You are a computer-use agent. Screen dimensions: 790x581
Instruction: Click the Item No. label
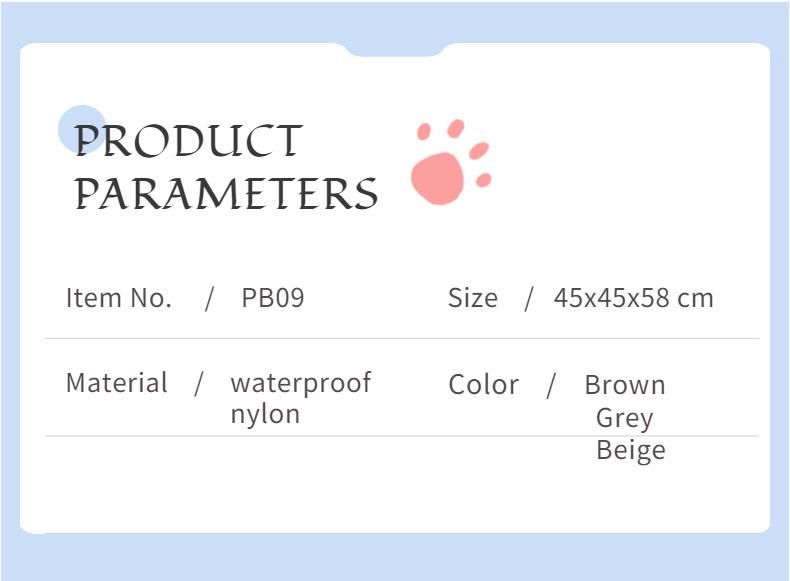tap(119, 298)
